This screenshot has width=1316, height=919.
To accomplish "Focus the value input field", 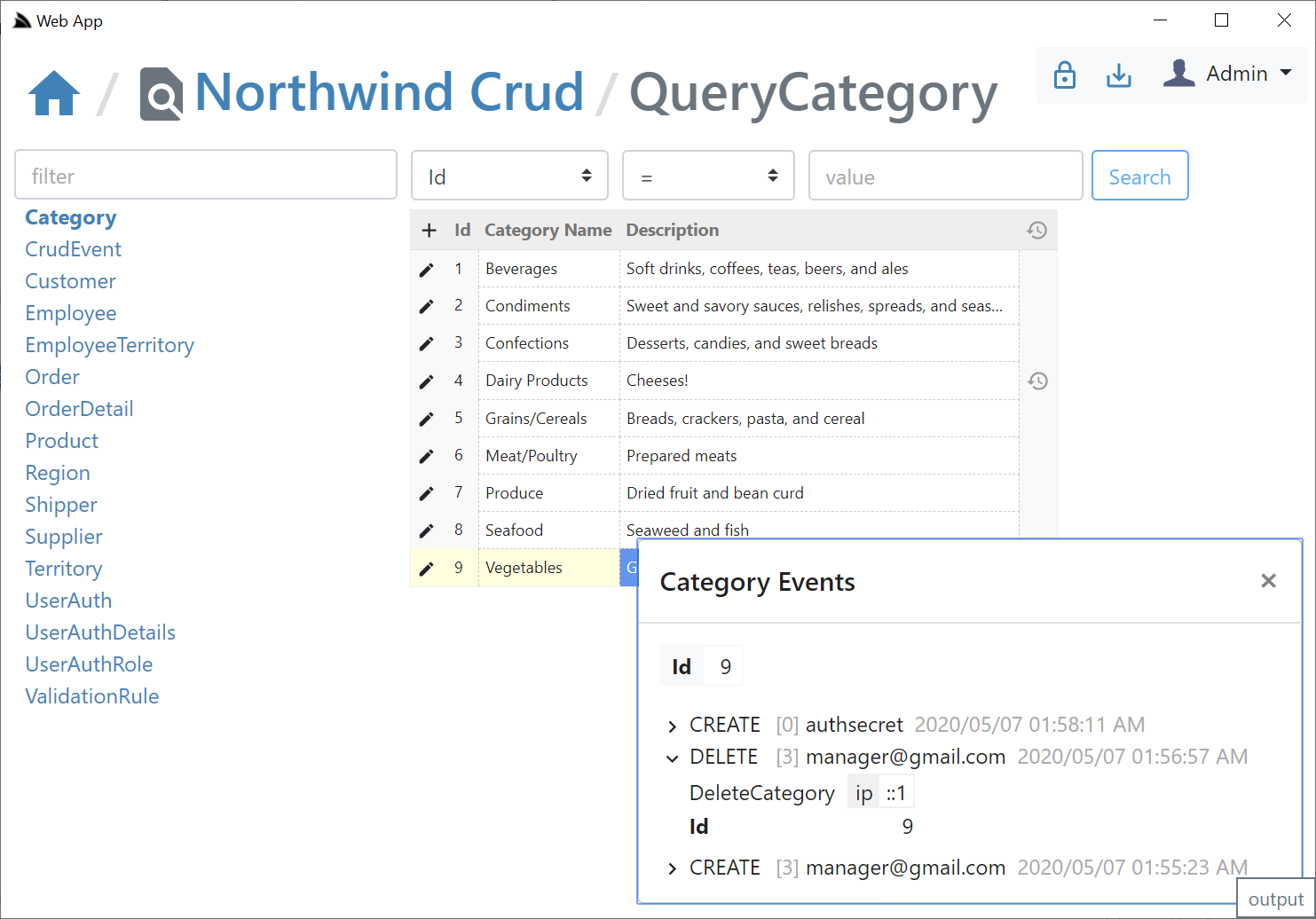I will (x=946, y=176).
